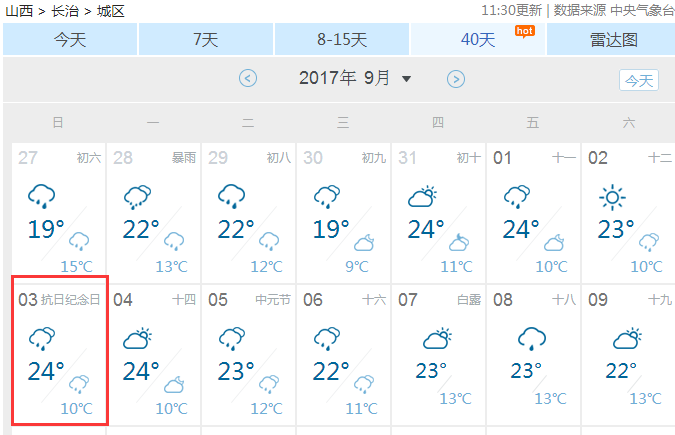Open the 山西 breadcrumb link
This screenshot has height=435, width=675.
coord(19,11)
